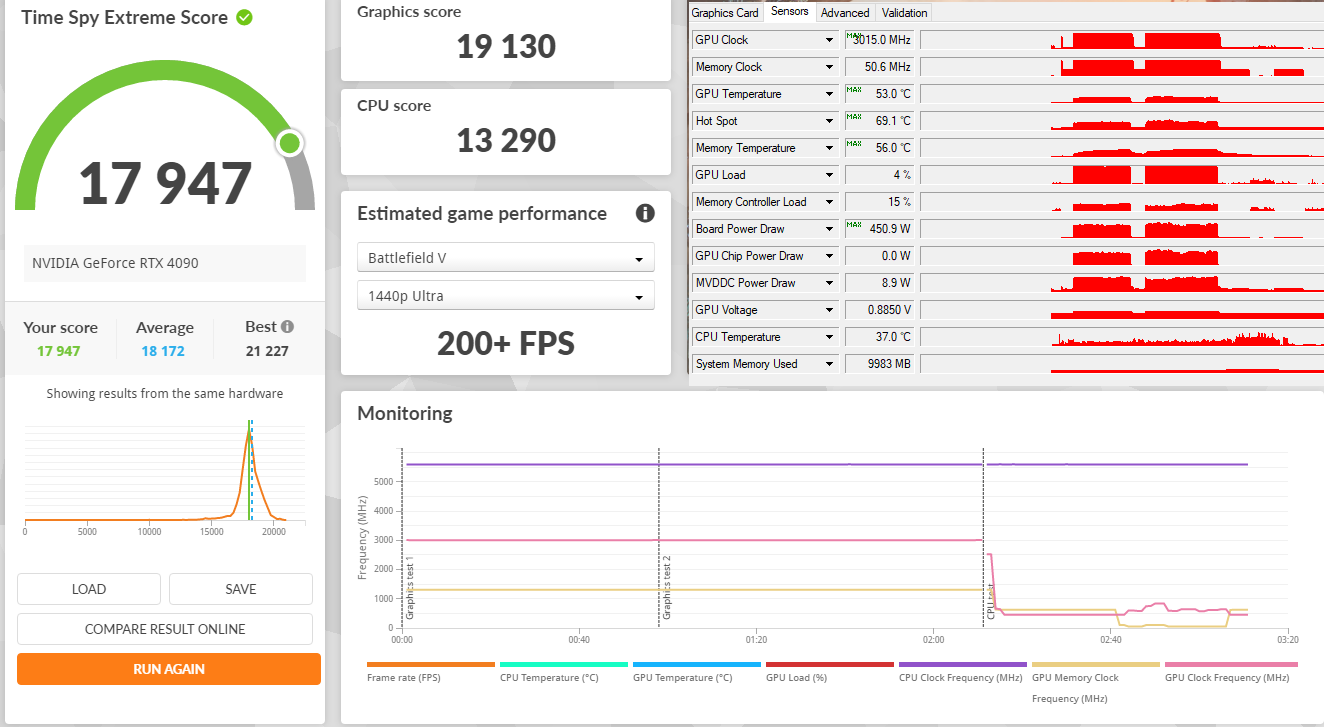Click COMPARE RESULT ONLINE button
This screenshot has height=727, width=1324.
pos(165,629)
